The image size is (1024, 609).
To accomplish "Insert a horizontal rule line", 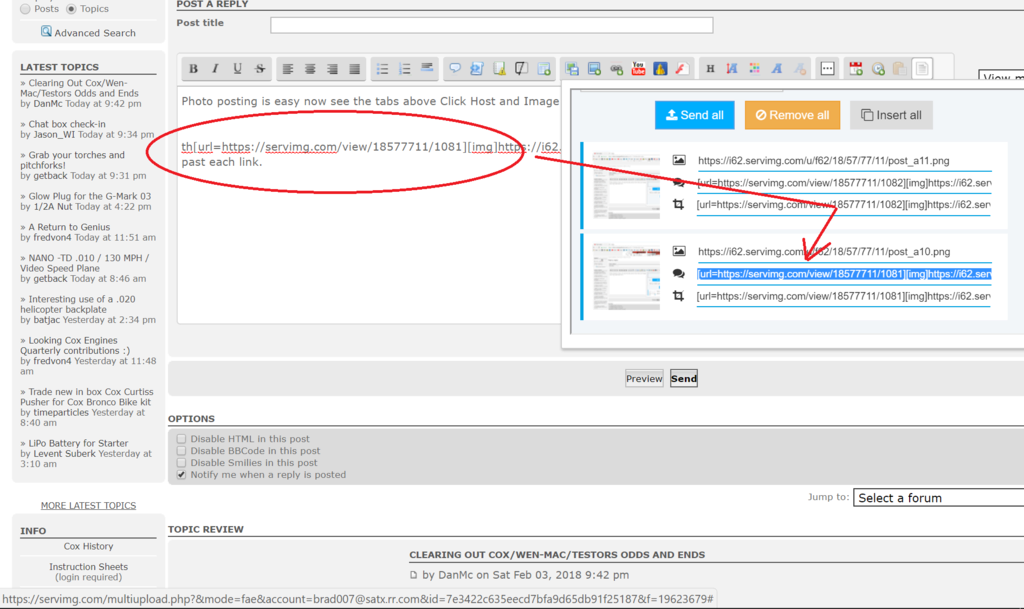I will [427, 69].
